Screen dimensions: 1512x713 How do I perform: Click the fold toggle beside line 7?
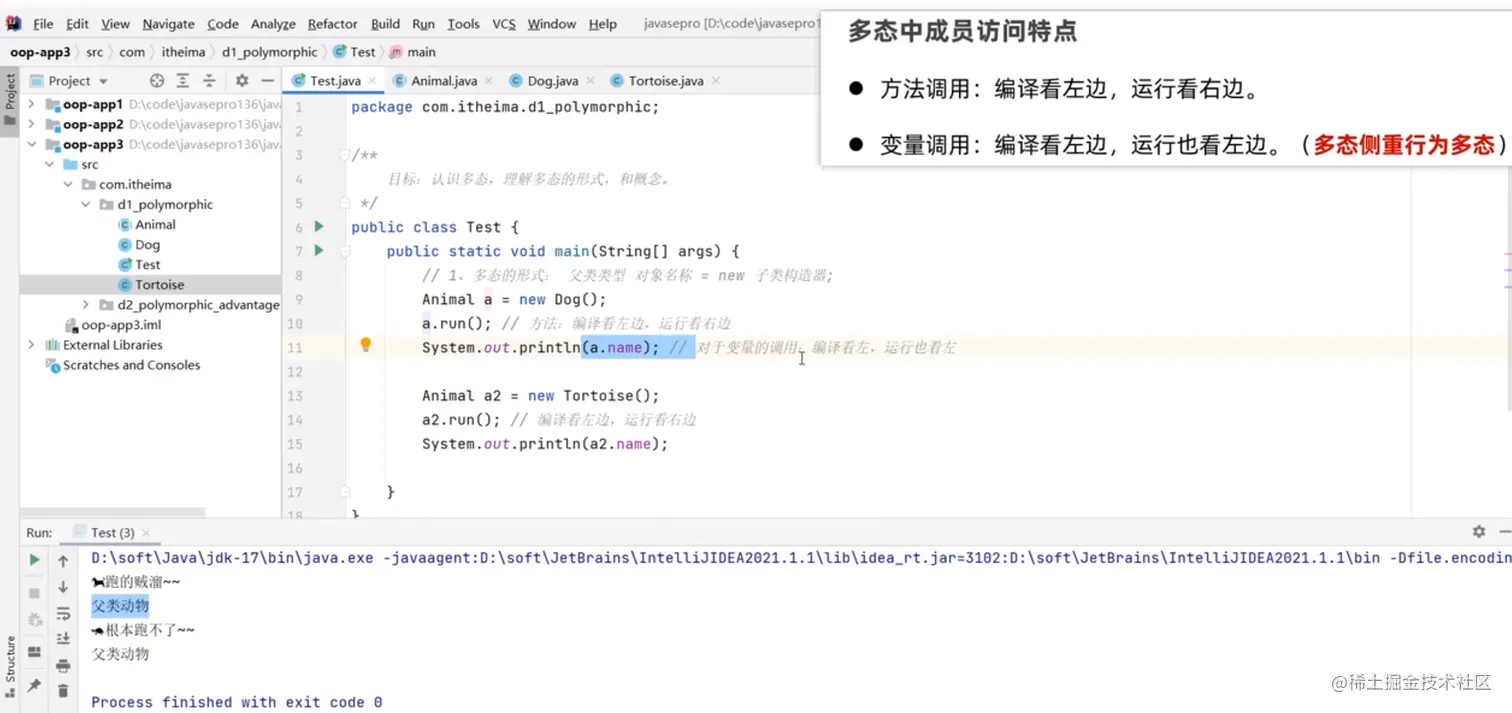344,252
